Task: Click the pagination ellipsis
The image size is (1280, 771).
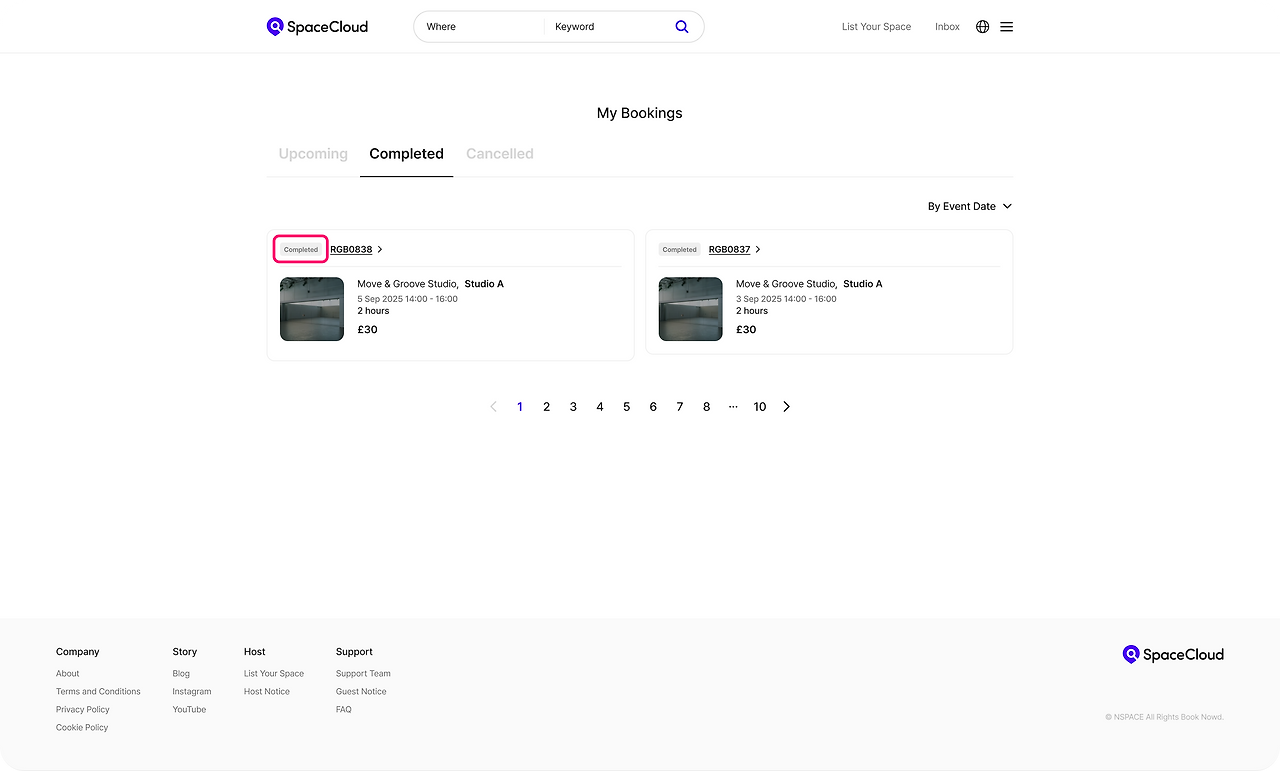Action: 733,407
